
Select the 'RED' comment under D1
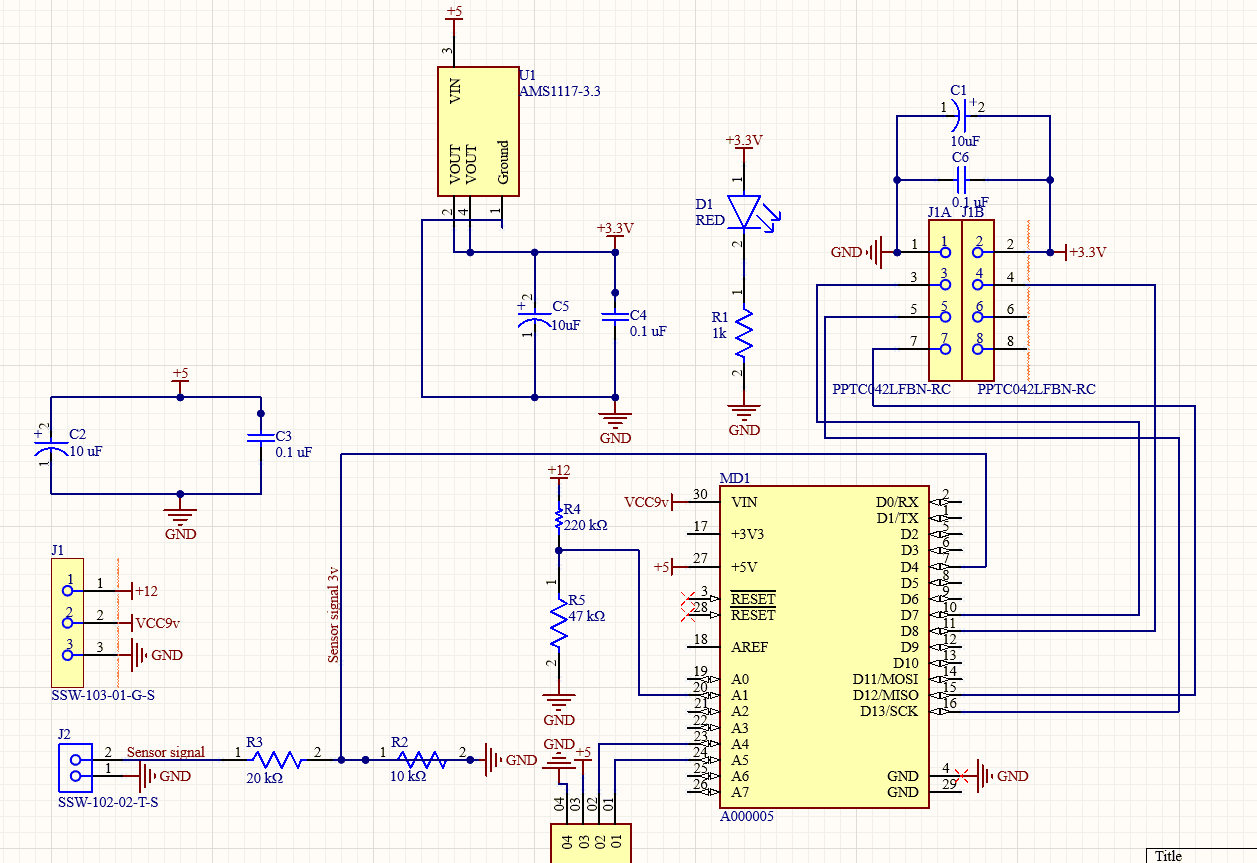click(x=710, y=220)
